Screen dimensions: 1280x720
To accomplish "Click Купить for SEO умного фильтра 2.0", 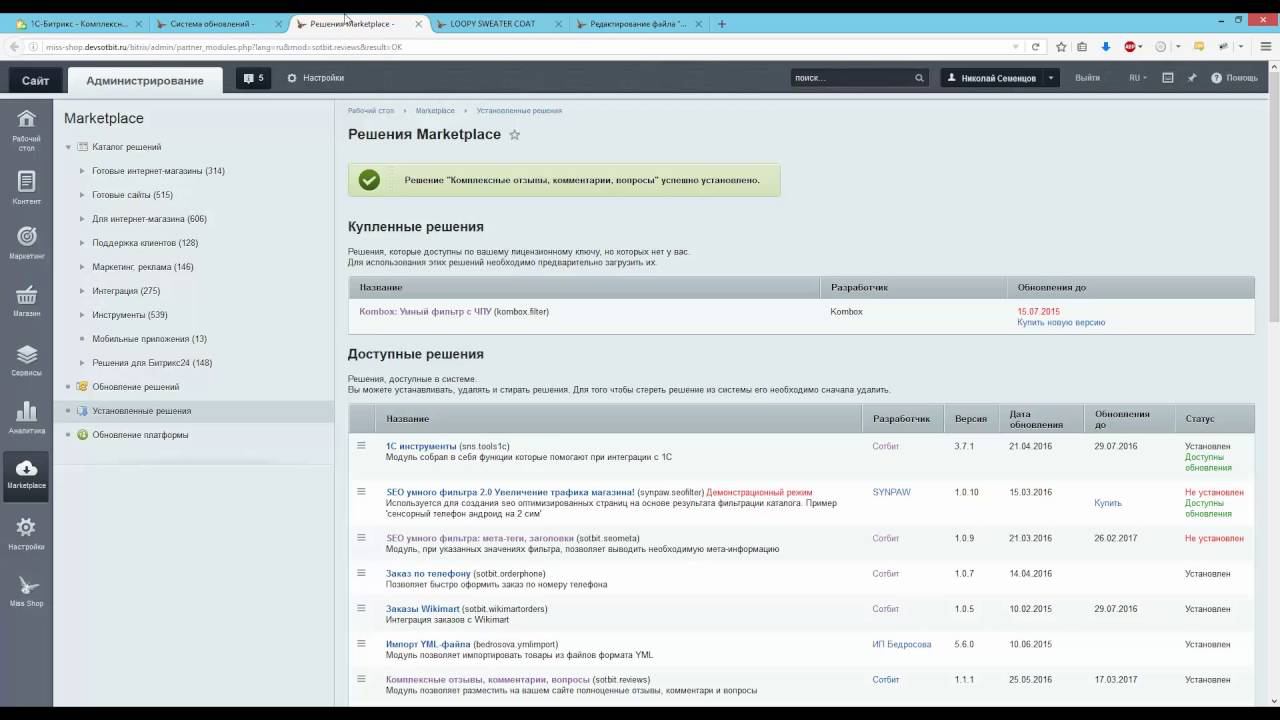I will pyautogui.click(x=1108, y=503).
